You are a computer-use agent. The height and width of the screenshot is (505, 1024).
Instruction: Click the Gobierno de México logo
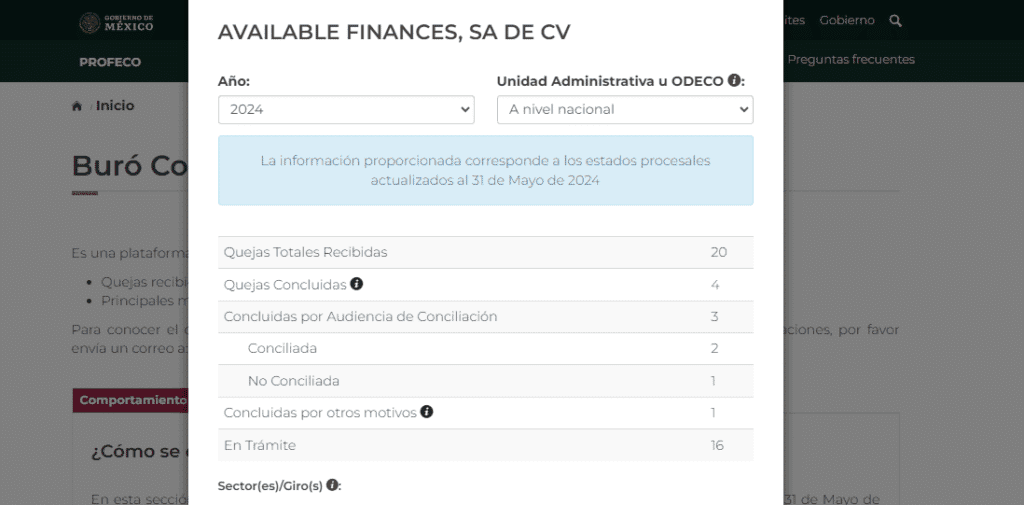(117, 22)
